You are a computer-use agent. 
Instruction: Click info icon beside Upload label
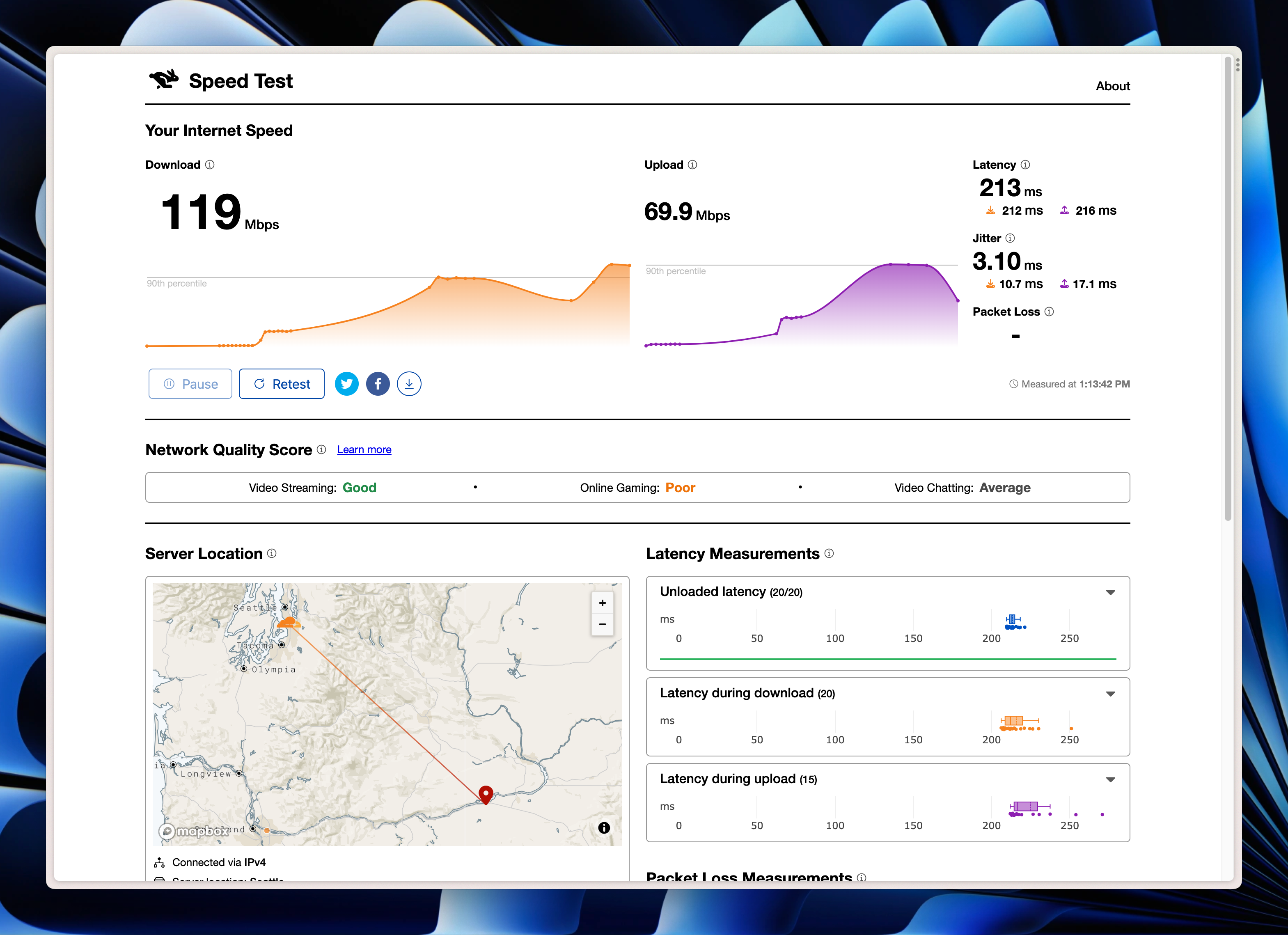[692, 165]
